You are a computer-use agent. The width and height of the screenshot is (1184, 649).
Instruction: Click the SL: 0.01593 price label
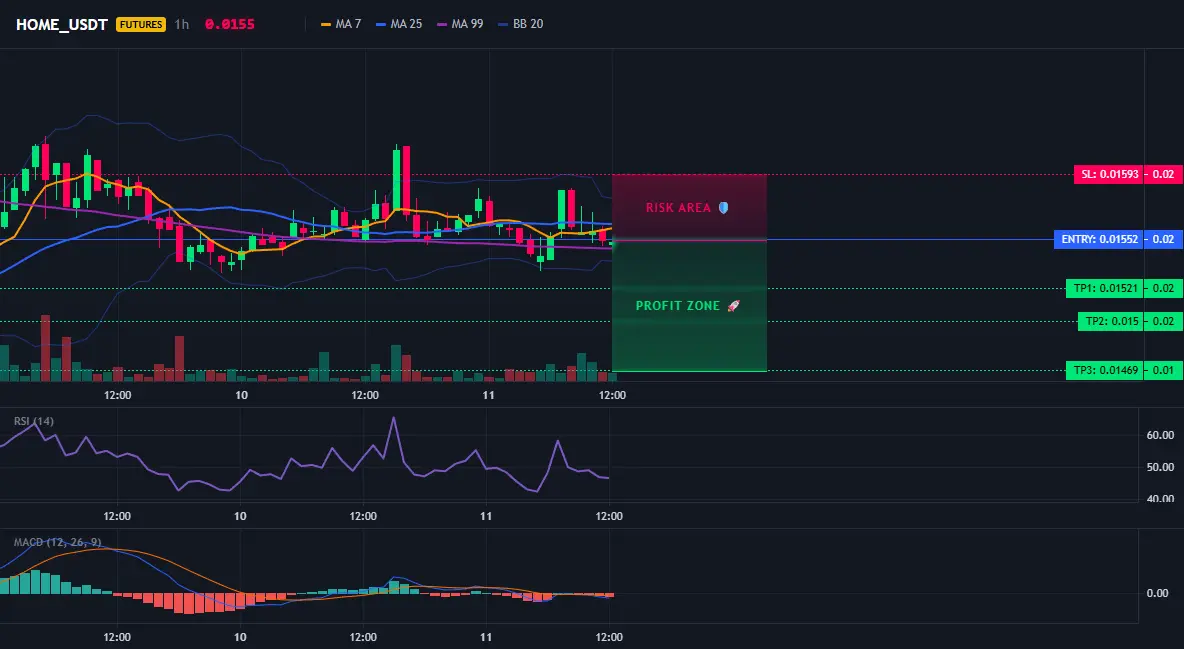[x=1108, y=175]
